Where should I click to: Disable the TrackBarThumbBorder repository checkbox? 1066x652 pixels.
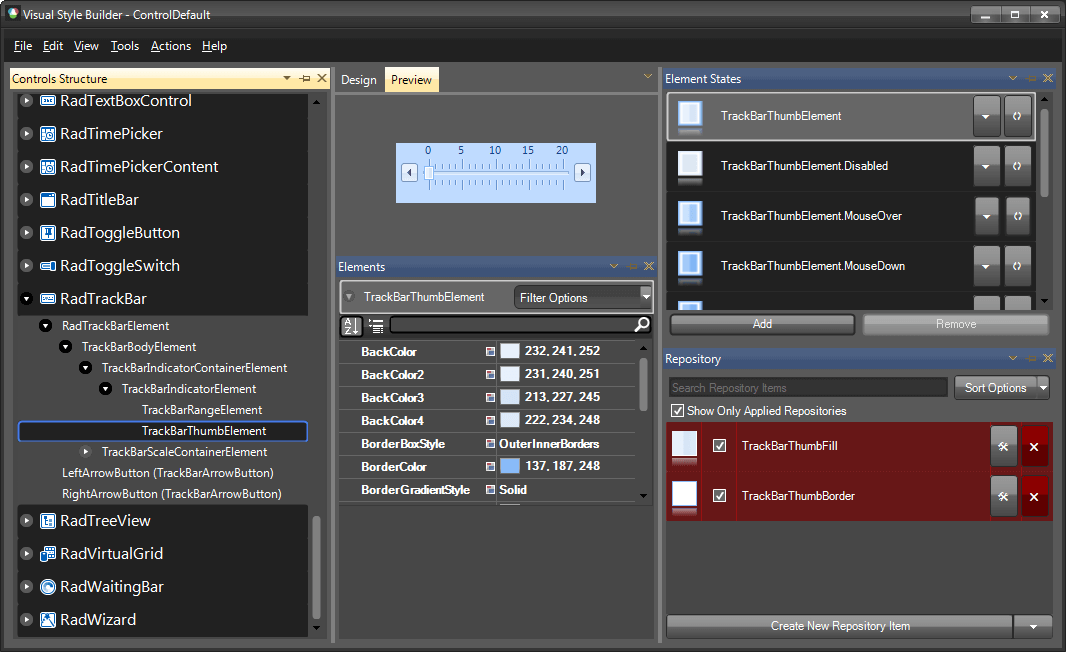pos(720,496)
